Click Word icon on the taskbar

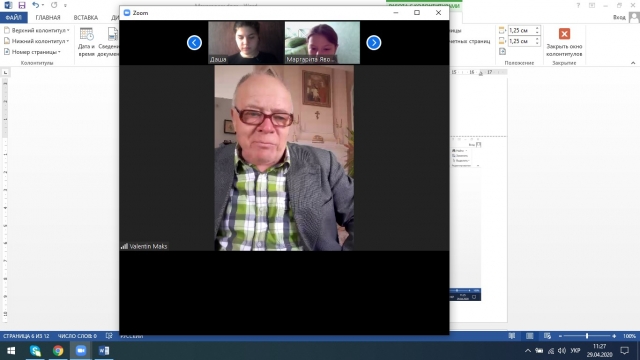104,351
